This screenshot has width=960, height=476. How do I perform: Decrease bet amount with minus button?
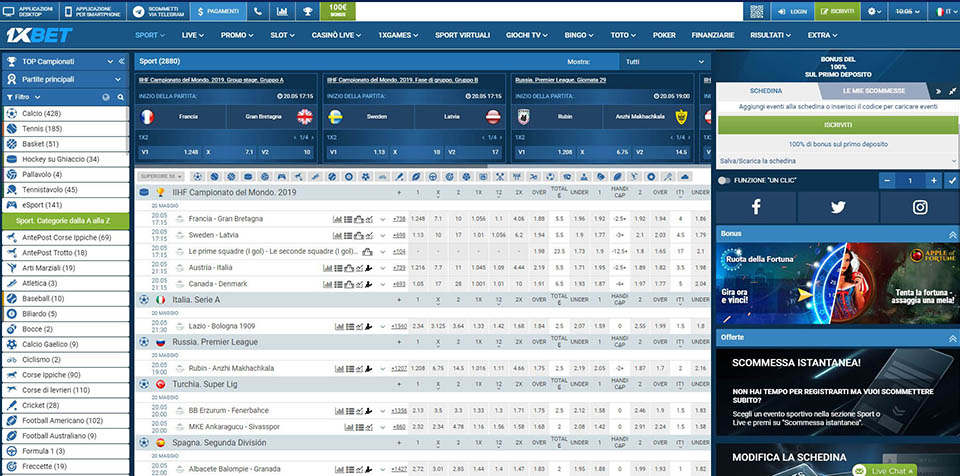[887, 181]
